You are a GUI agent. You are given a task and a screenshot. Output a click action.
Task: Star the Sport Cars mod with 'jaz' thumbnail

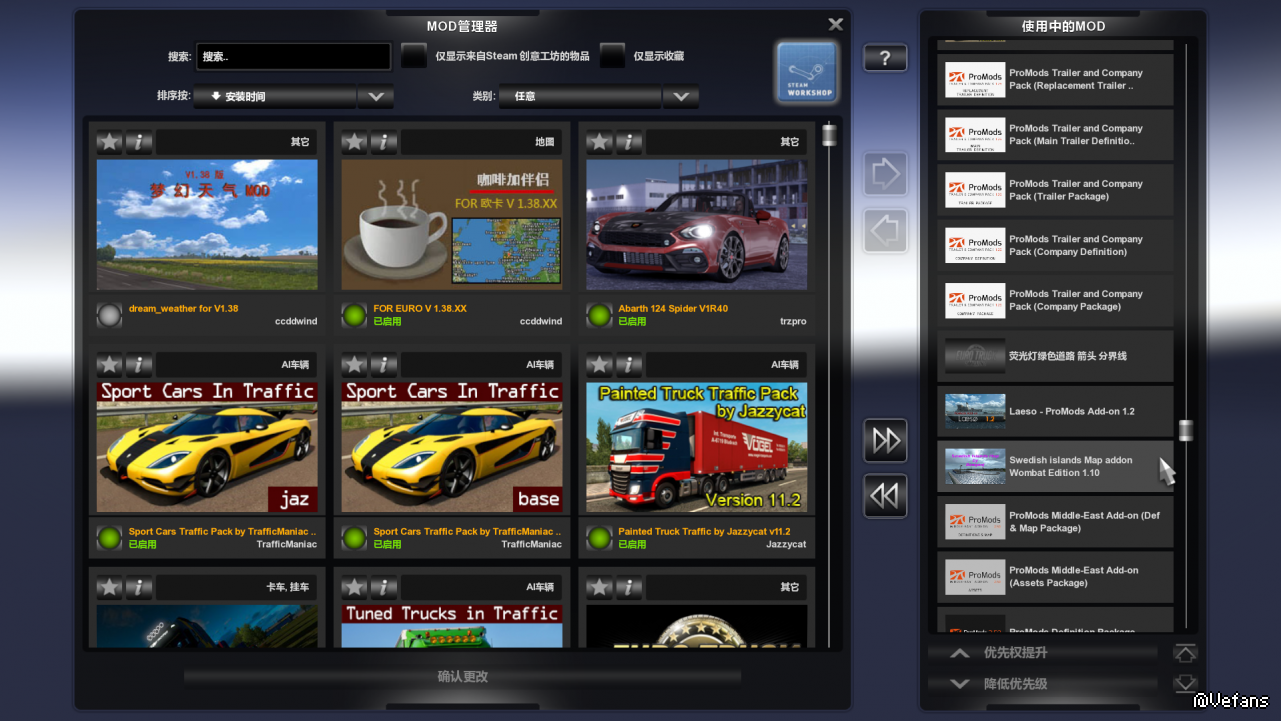[110, 365]
